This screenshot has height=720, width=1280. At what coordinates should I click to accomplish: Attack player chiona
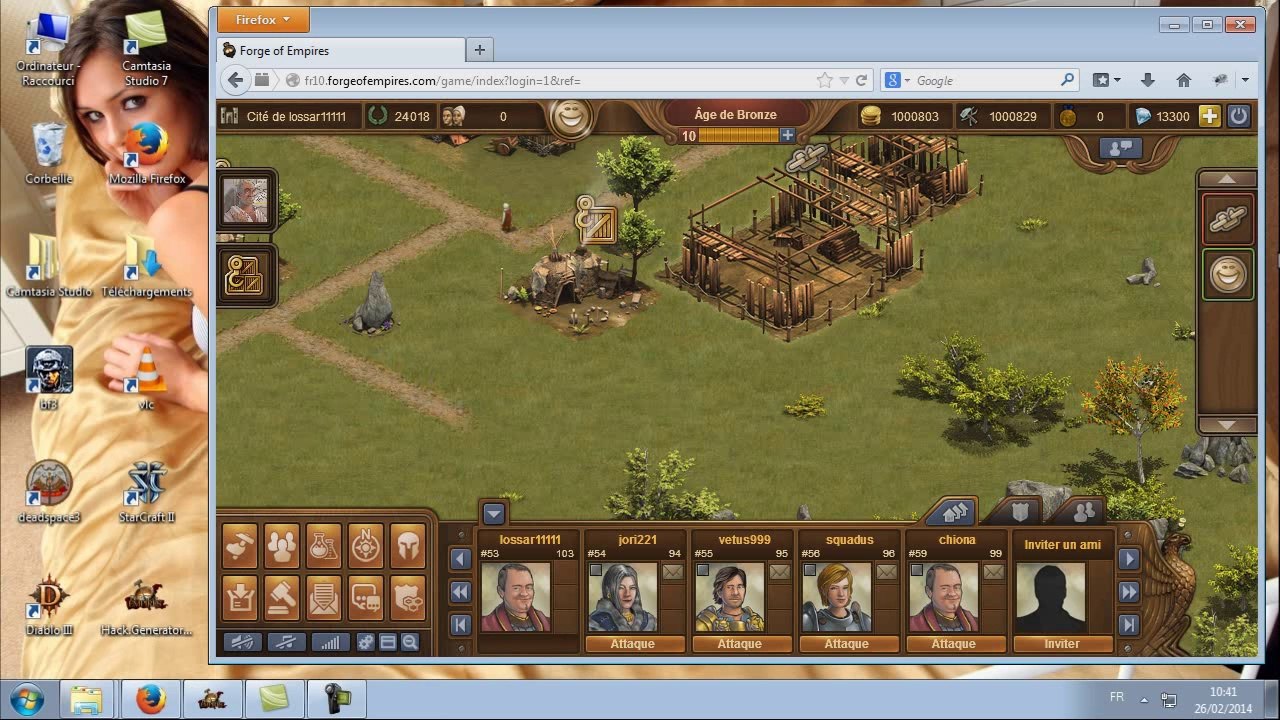954,644
